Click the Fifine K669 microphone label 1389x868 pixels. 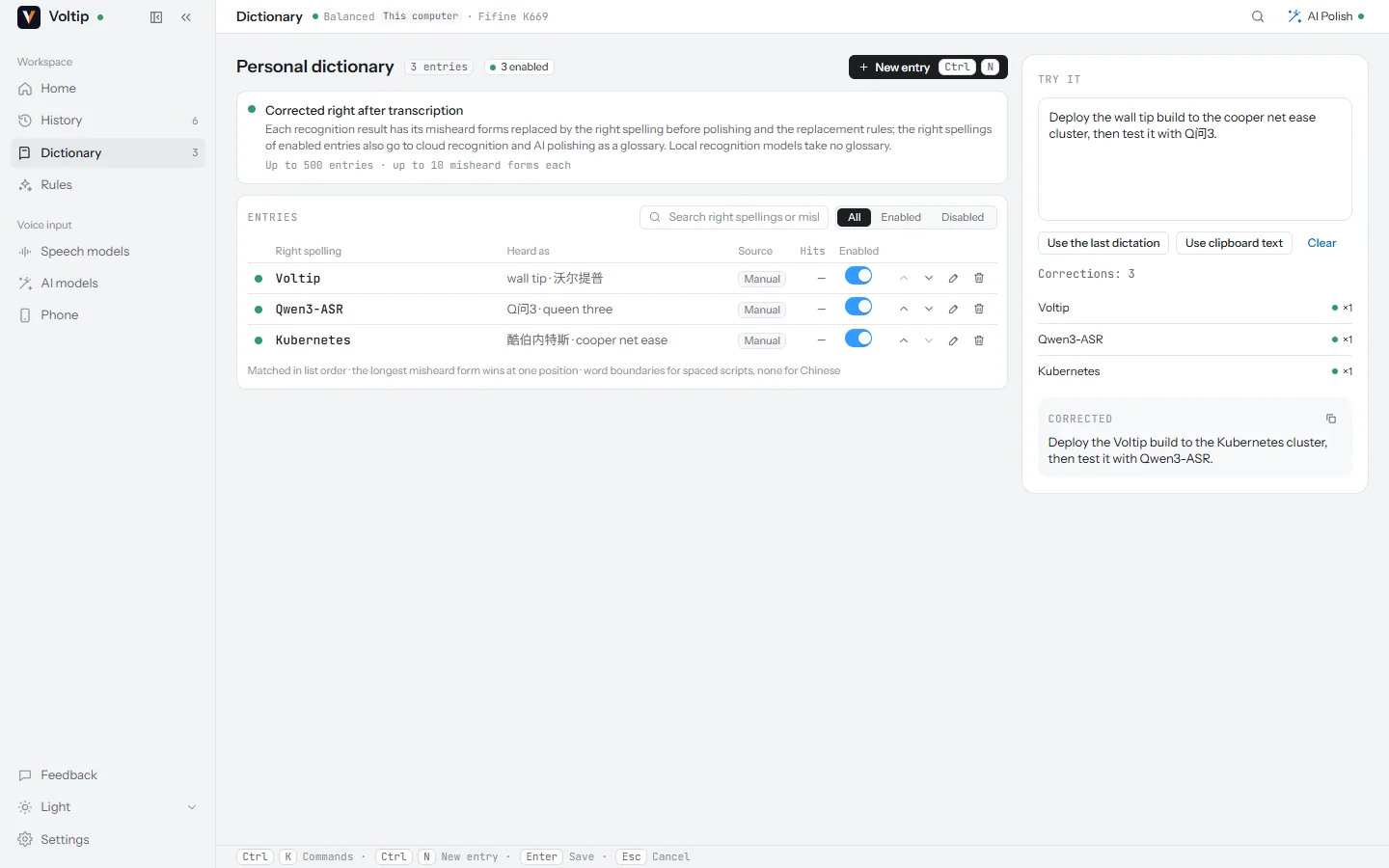[513, 17]
